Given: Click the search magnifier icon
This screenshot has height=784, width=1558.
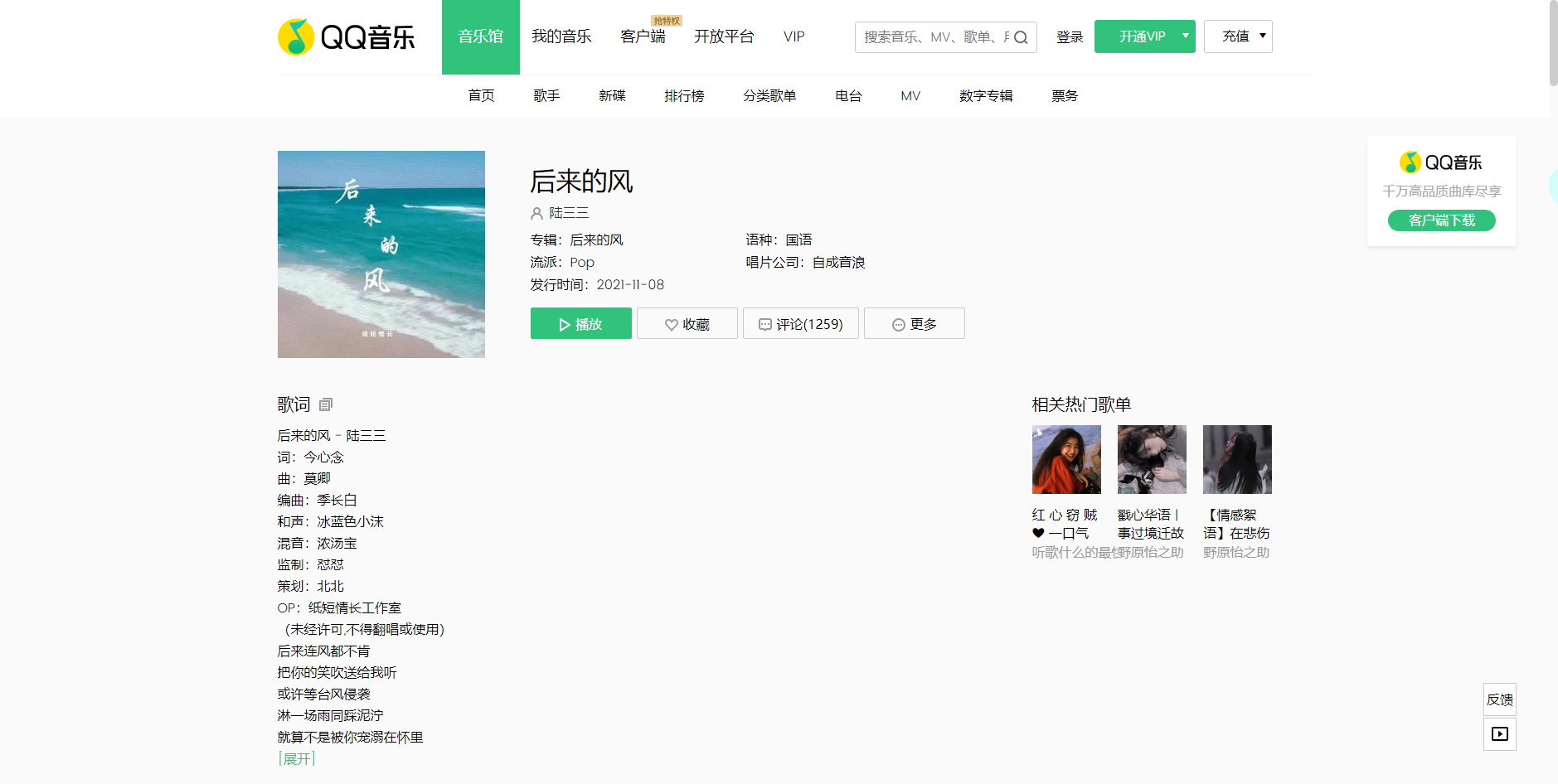Looking at the screenshot, I should pos(1021,37).
